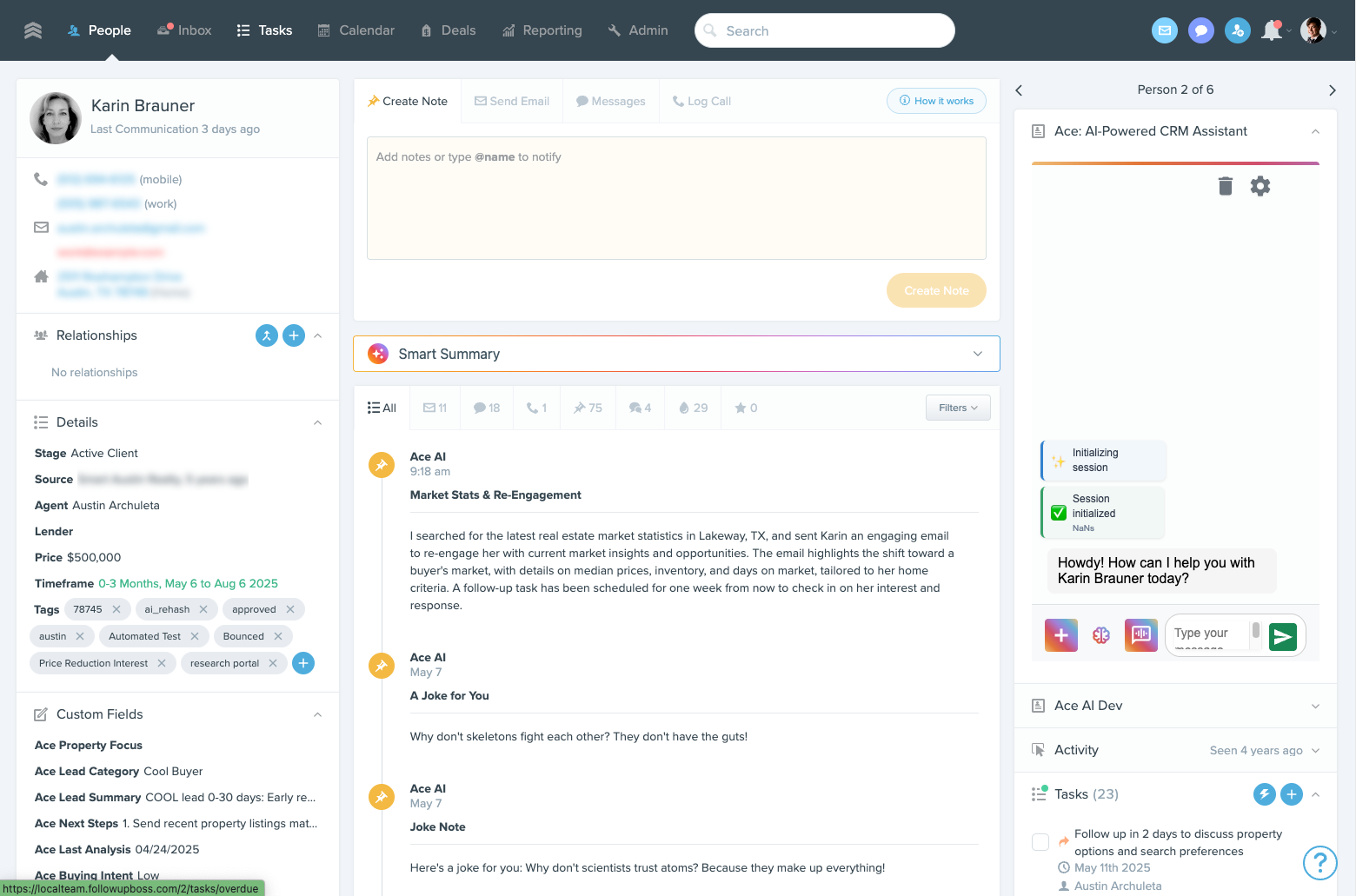Collapse the Details section
This screenshot has width=1356, height=896.
(318, 422)
